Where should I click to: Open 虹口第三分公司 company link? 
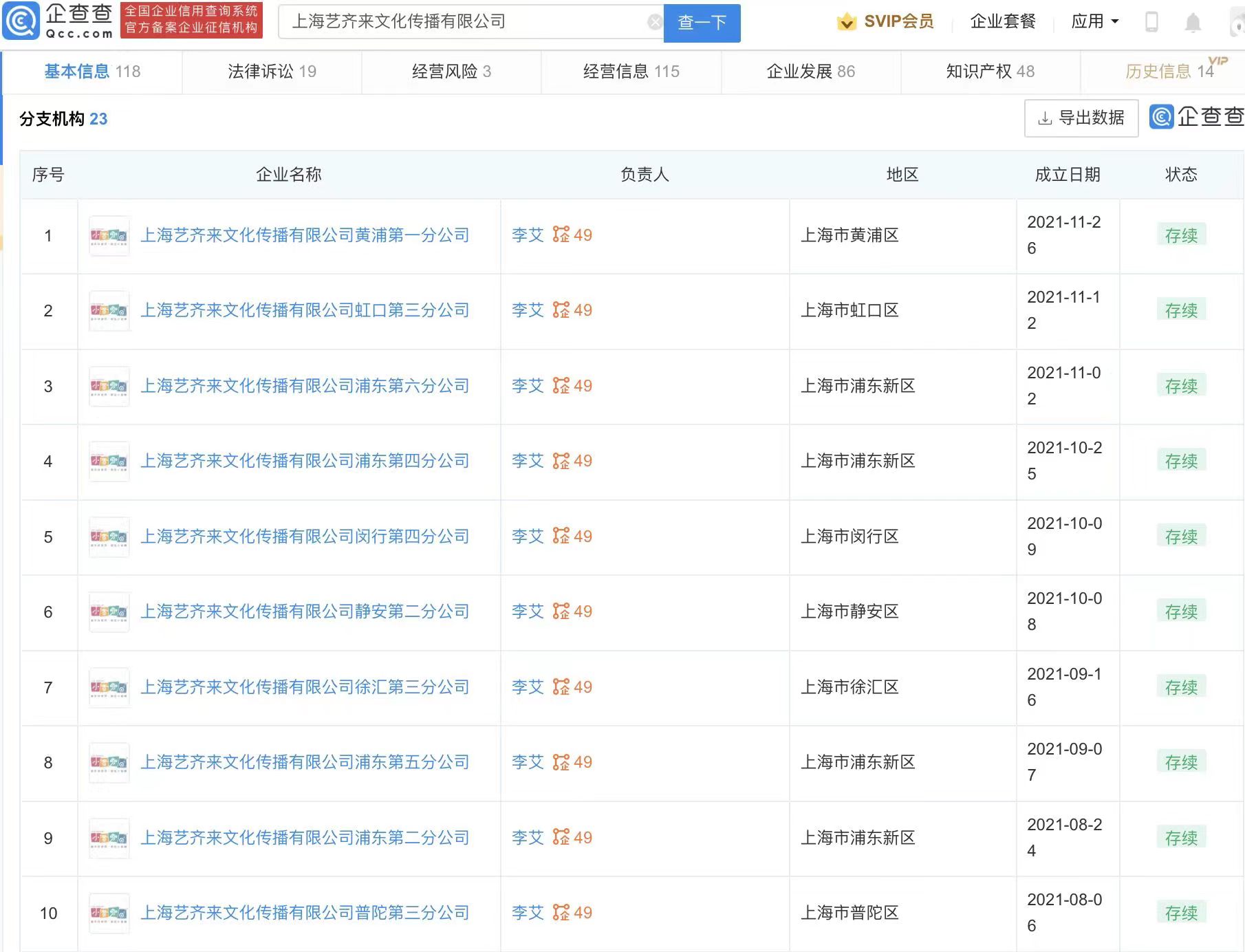[305, 310]
